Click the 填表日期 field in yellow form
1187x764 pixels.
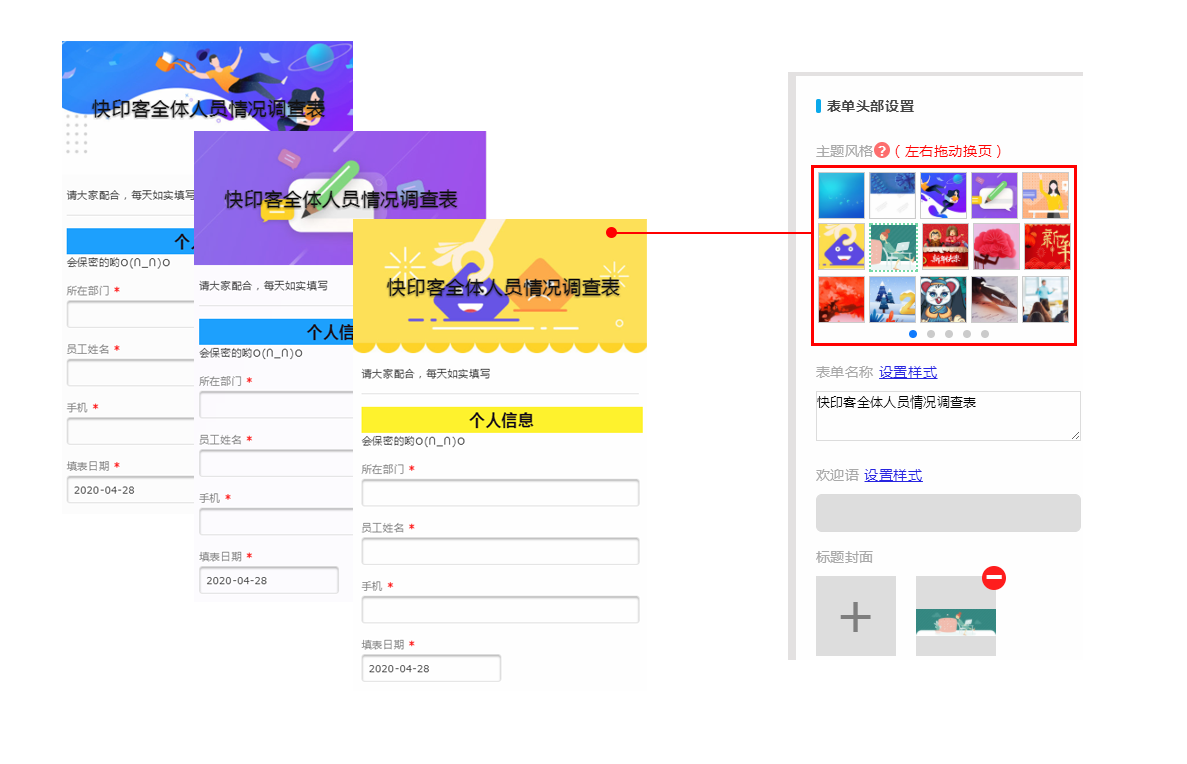point(431,669)
